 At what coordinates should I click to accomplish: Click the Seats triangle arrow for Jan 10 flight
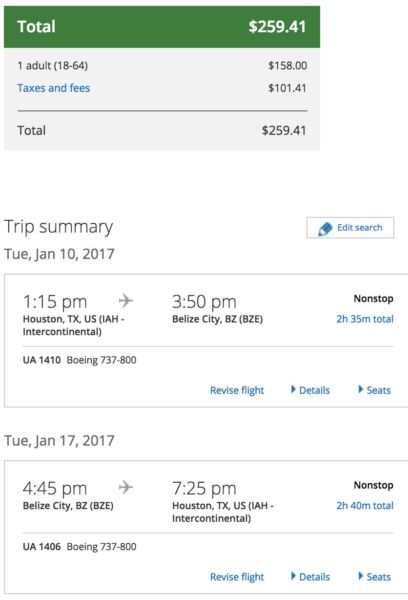tap(361, 390)
